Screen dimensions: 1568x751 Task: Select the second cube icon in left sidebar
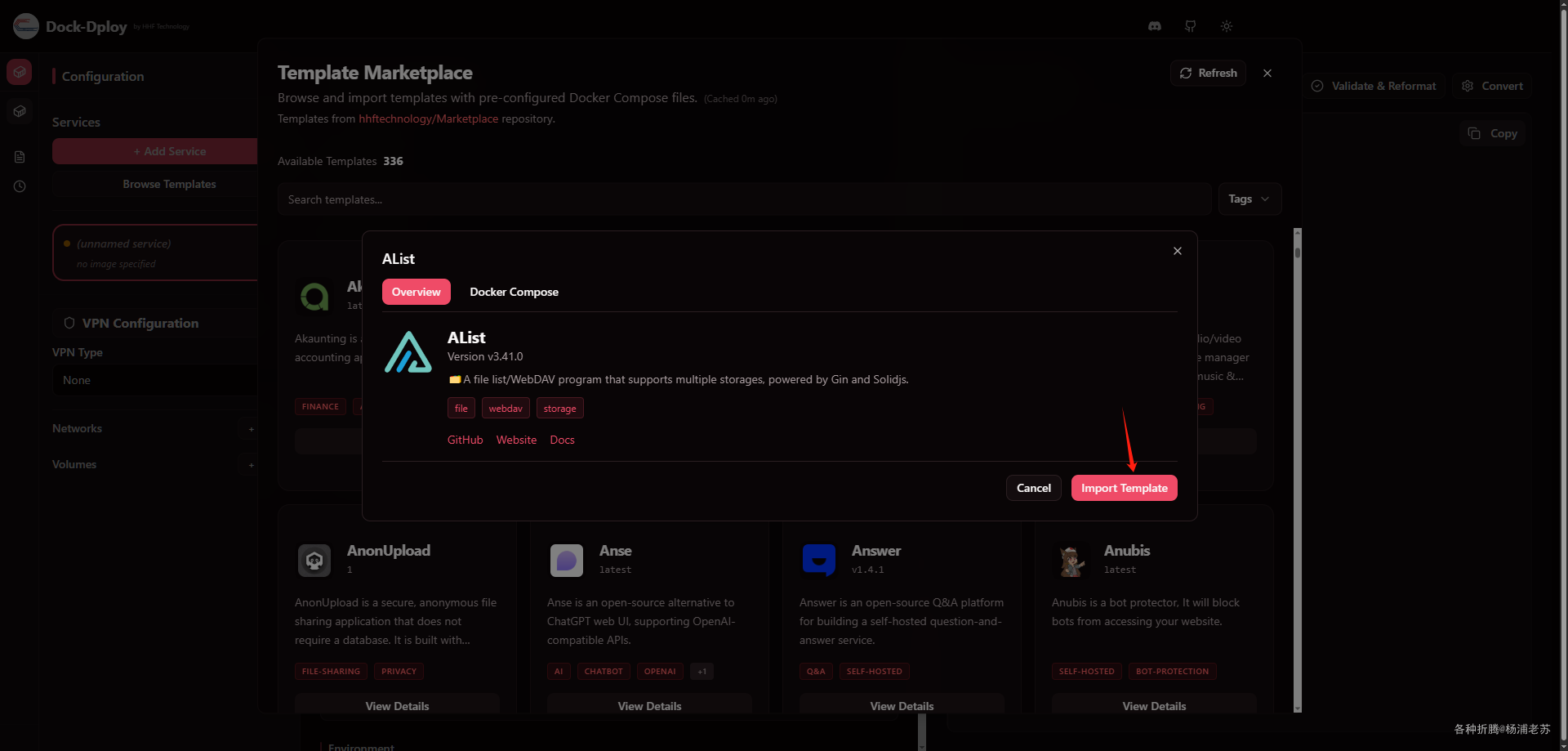20,111
